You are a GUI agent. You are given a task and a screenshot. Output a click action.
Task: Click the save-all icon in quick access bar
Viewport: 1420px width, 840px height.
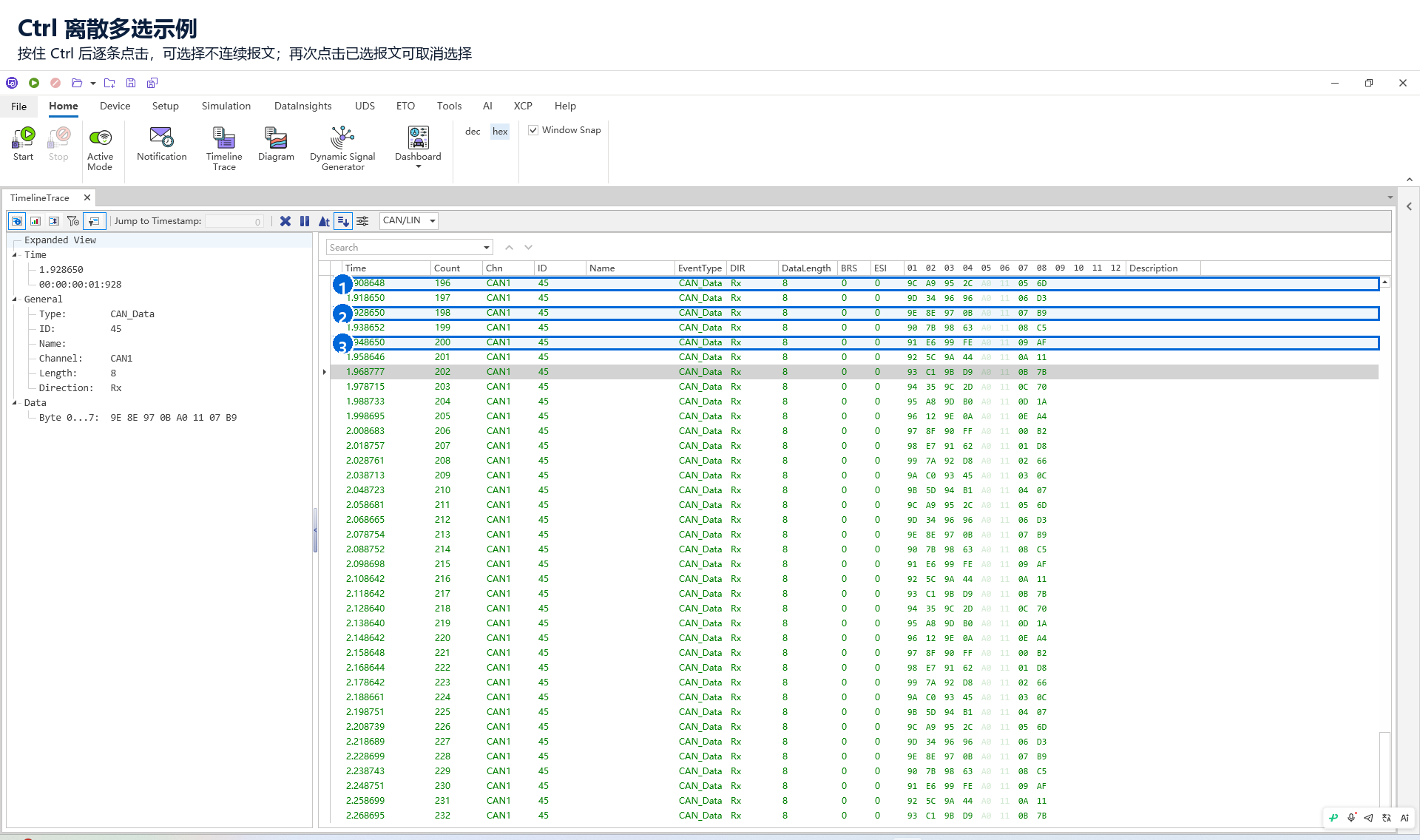(x=152, y=83)
